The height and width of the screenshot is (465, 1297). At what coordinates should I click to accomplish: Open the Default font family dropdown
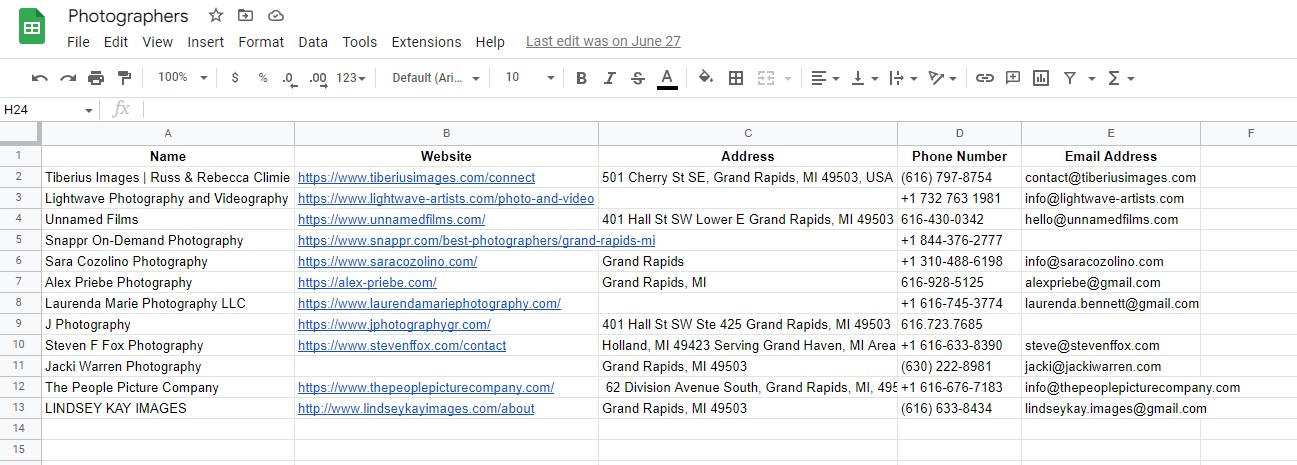tap(436, 78)
